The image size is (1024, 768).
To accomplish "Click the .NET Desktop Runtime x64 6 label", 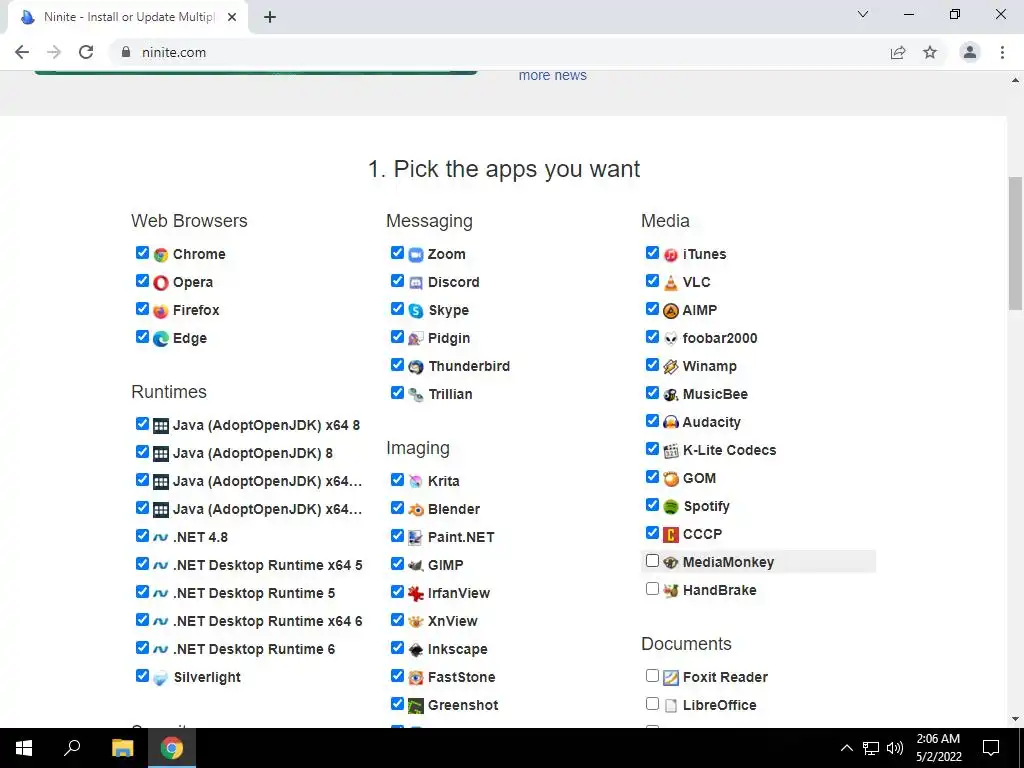I will [x=268, y=622].
